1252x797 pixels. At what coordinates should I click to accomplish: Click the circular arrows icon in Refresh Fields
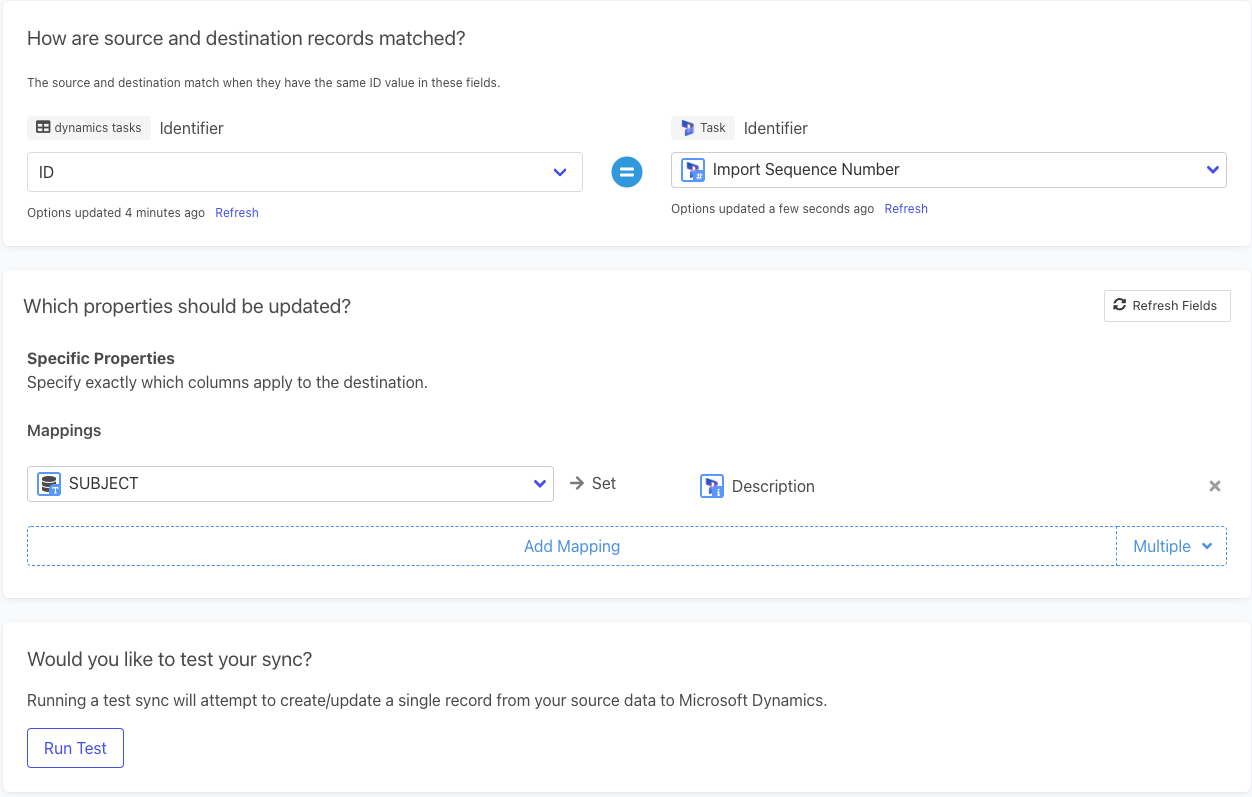coord(1120,306)
